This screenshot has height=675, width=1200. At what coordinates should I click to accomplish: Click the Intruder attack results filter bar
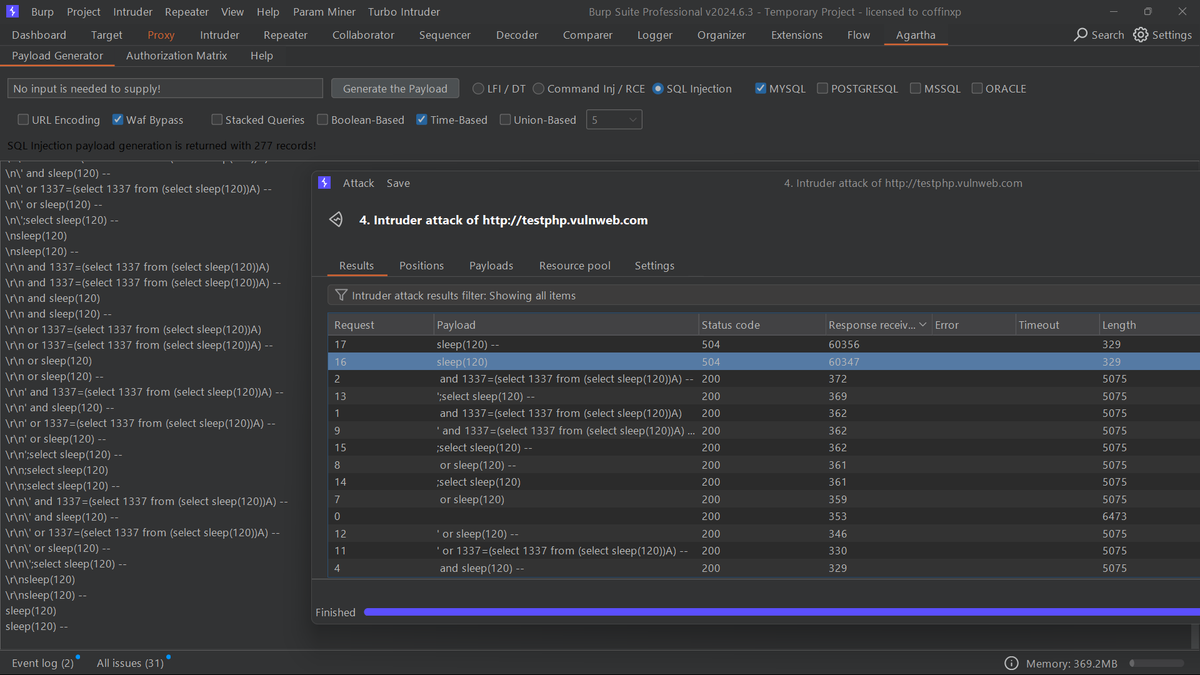763,295
